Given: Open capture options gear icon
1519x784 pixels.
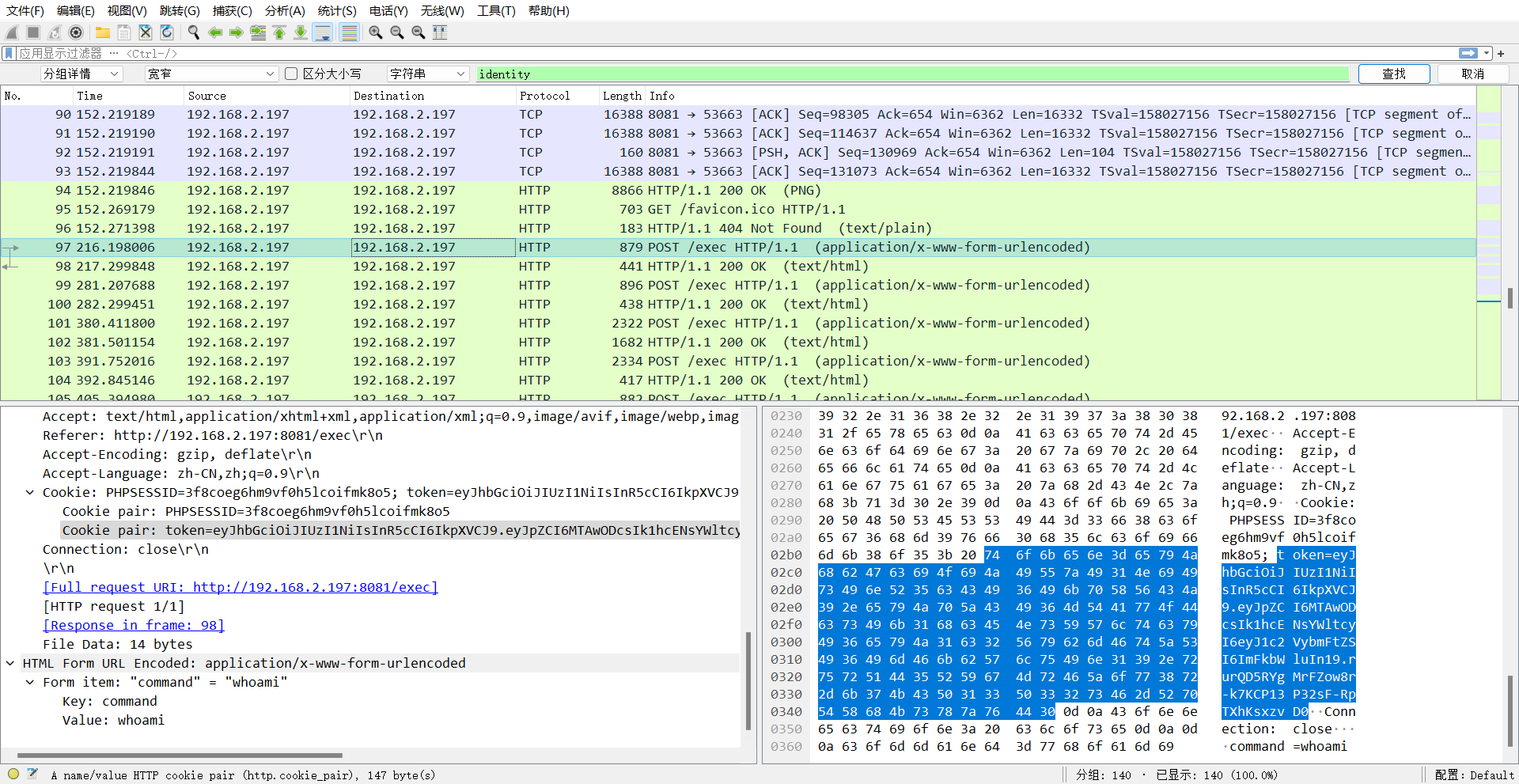Looking at the screenshot, I should (x=76, y=32).
